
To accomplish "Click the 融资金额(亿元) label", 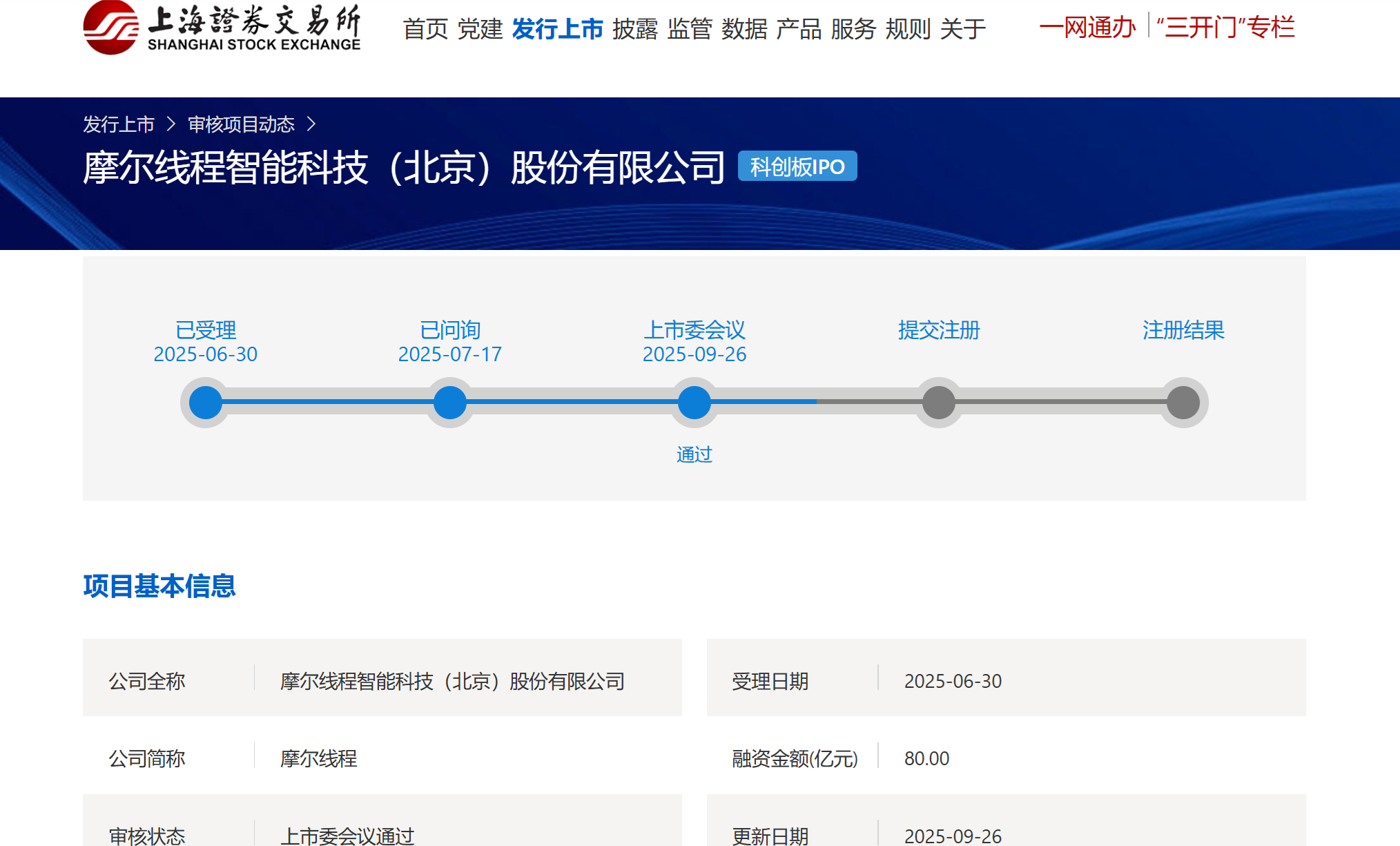I will 795,759.
